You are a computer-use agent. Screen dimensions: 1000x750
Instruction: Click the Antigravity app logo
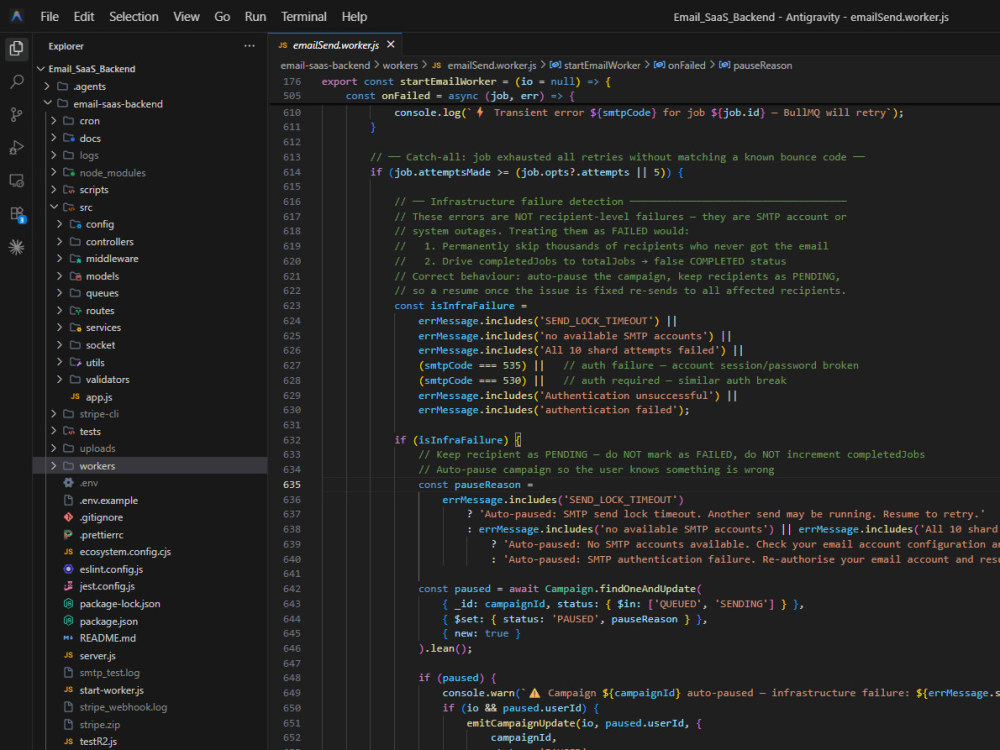(x=17, y=17)
